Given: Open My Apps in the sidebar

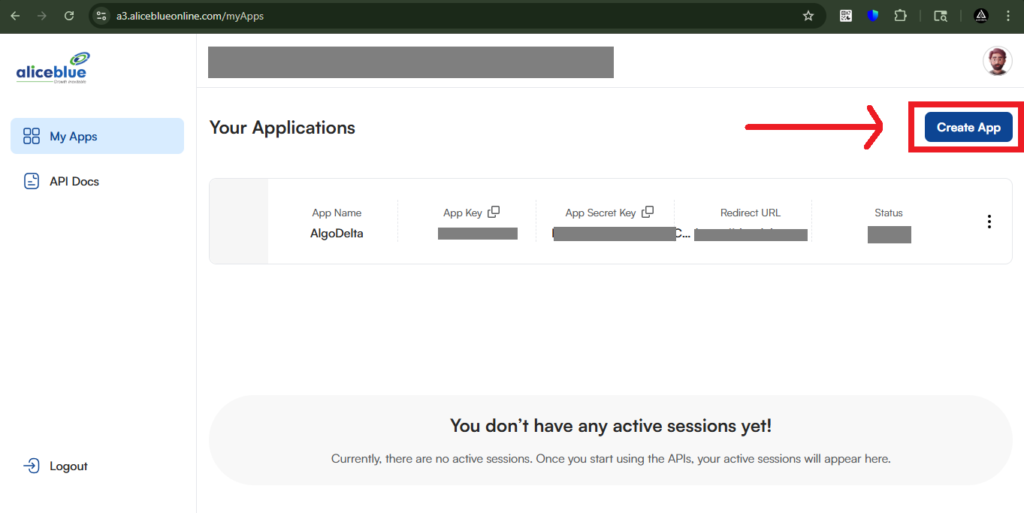Looking at the screenshot, I should pyautogui.click(x=97, y=136).
